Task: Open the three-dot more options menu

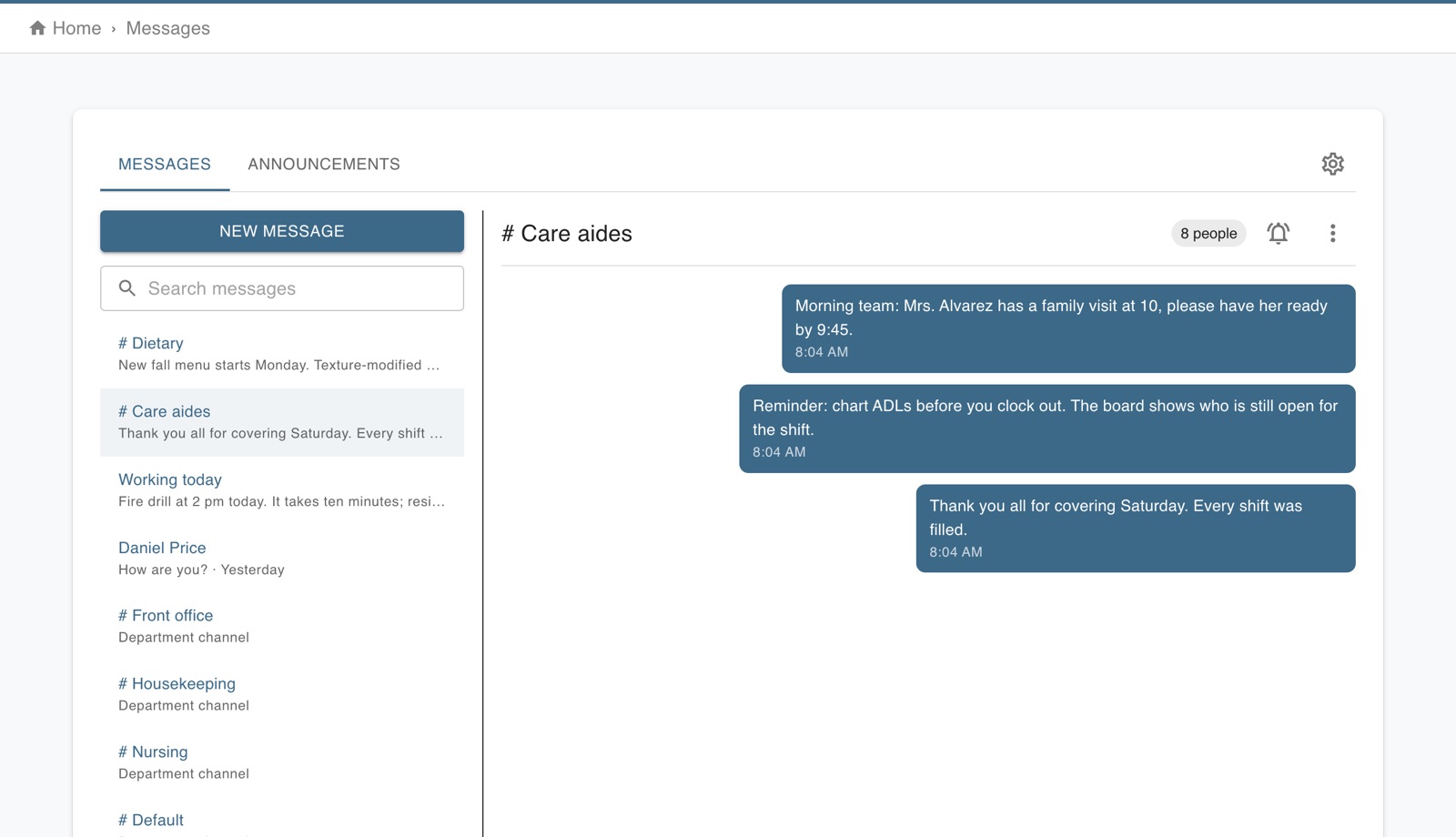Action: pos(1332,234)
